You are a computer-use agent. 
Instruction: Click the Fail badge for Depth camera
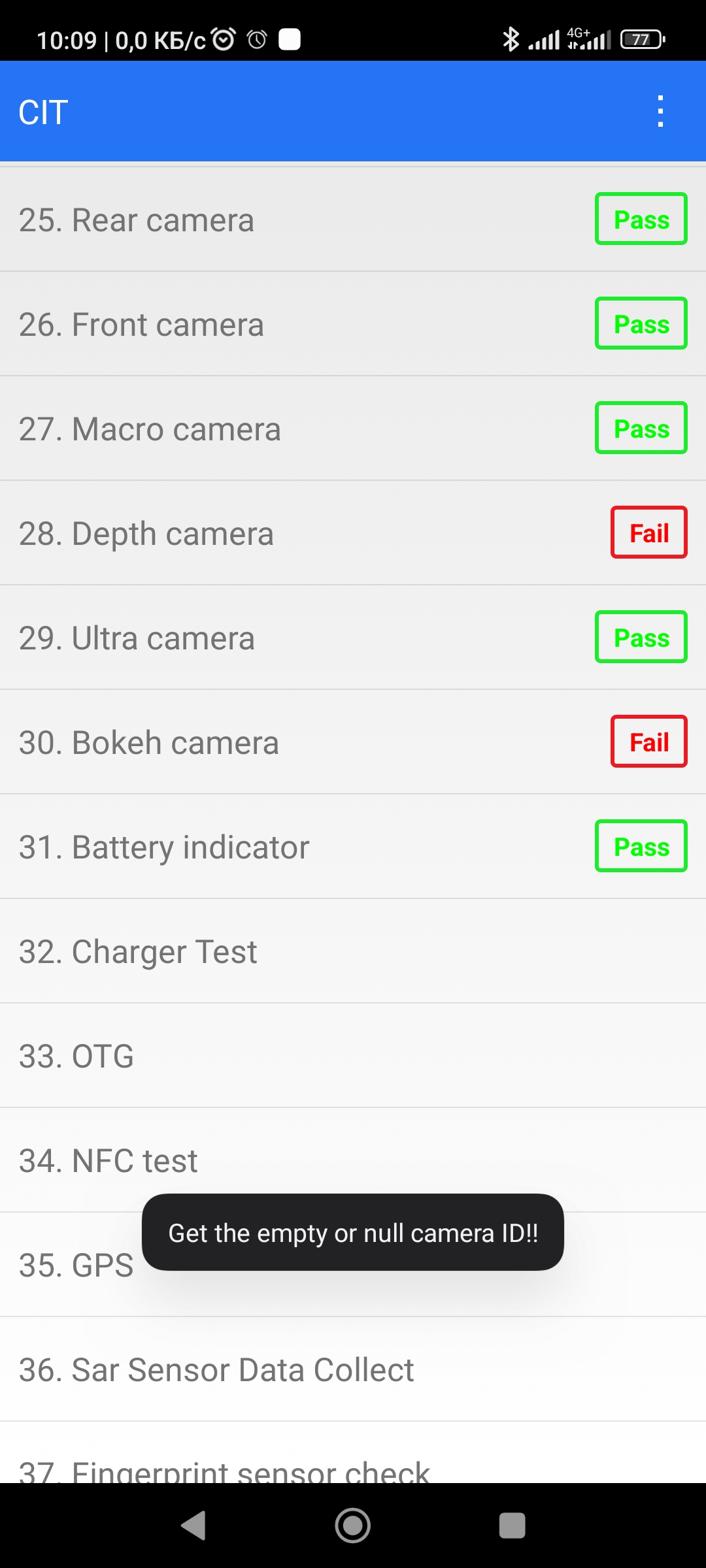pyautogui.click(x=648, y=533)
